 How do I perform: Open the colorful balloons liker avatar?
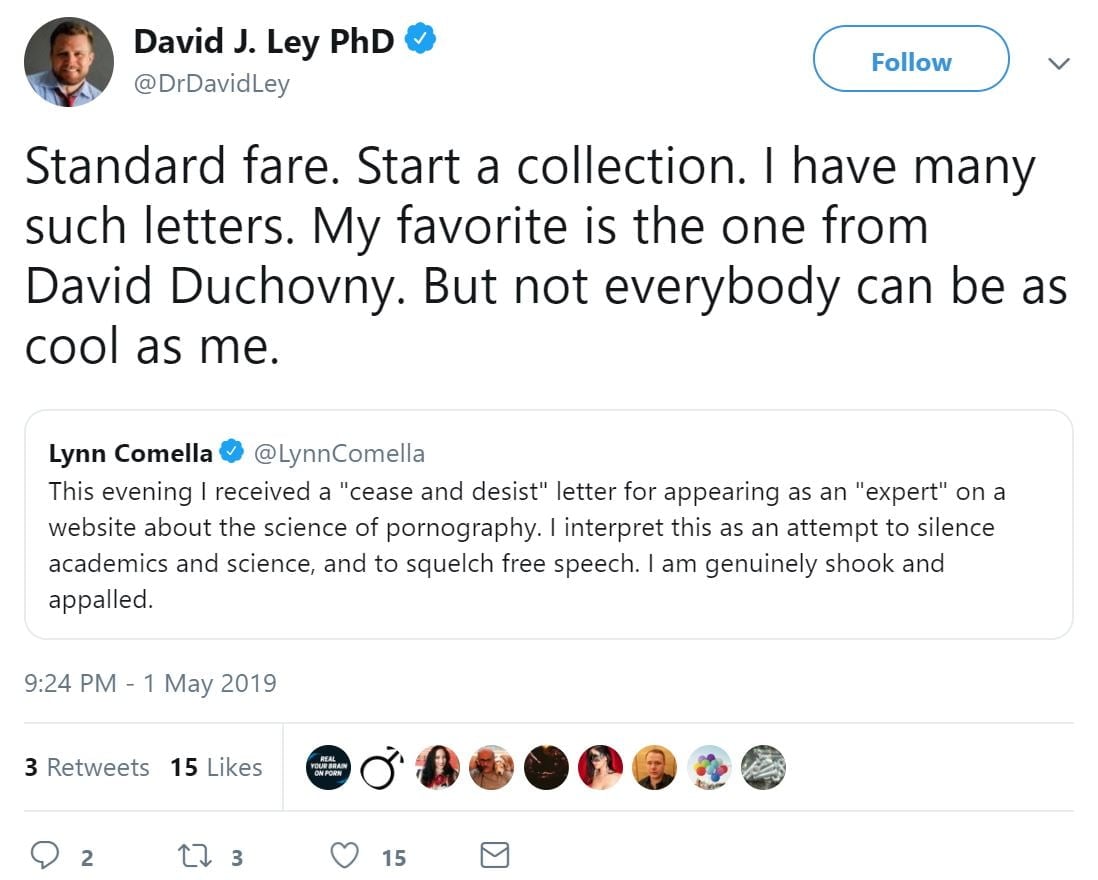click(709, 768)
